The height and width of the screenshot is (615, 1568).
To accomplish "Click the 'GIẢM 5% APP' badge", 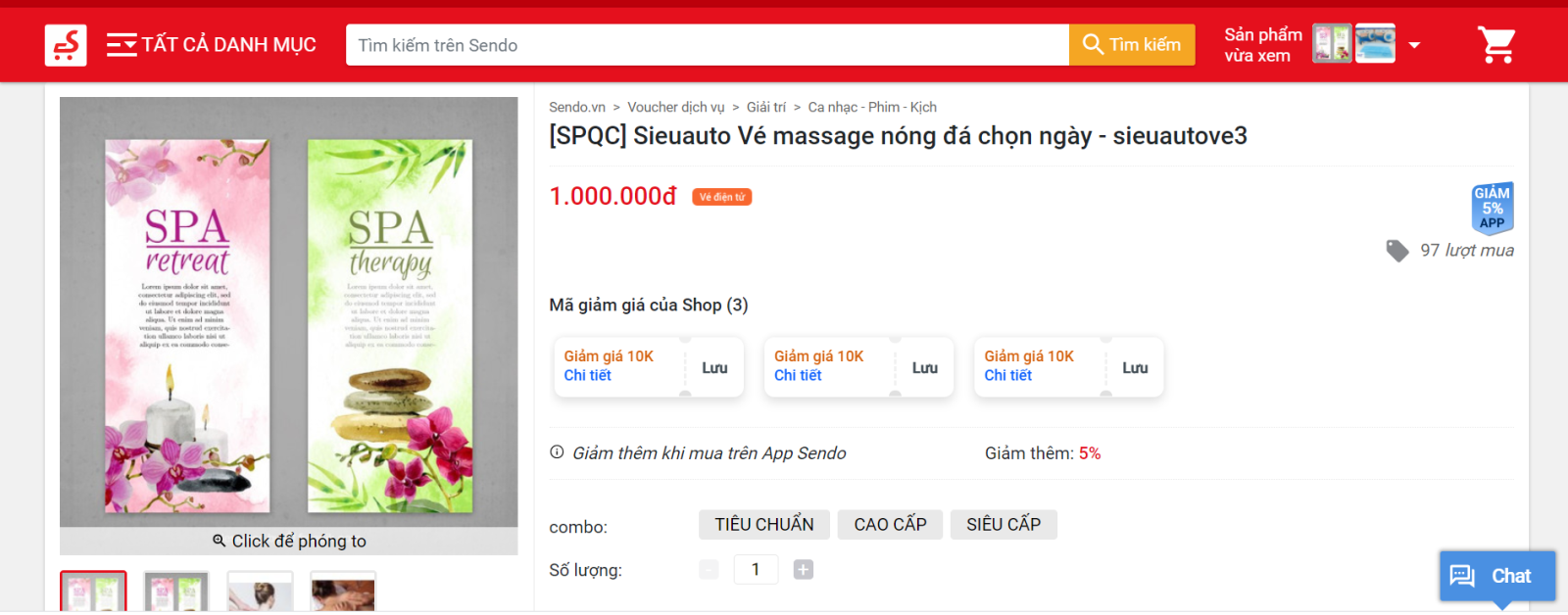I will pos(1492,208).
